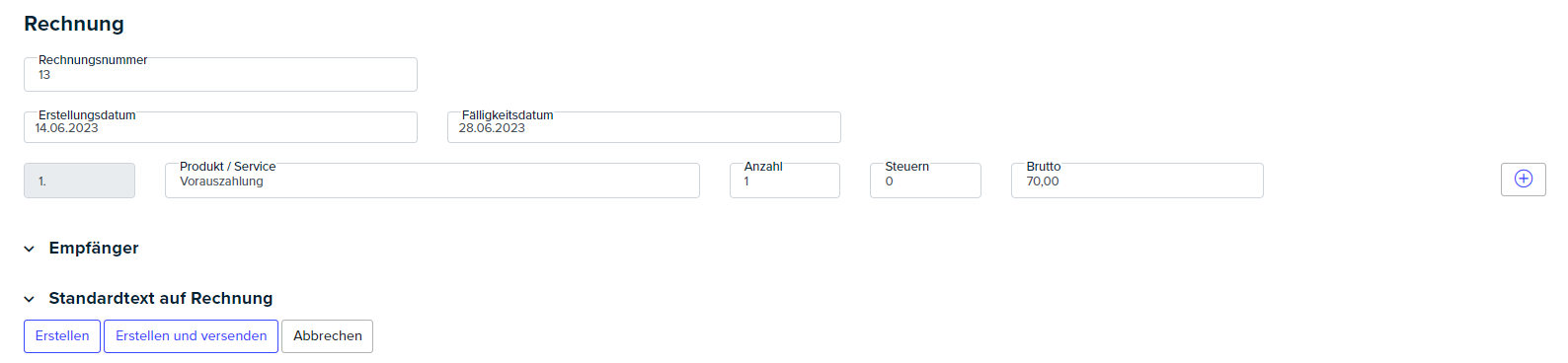The height and width of the screenshot is (363, 1568).
Task: Click the 28.06.2023 due date value
Action: point(492,128)
